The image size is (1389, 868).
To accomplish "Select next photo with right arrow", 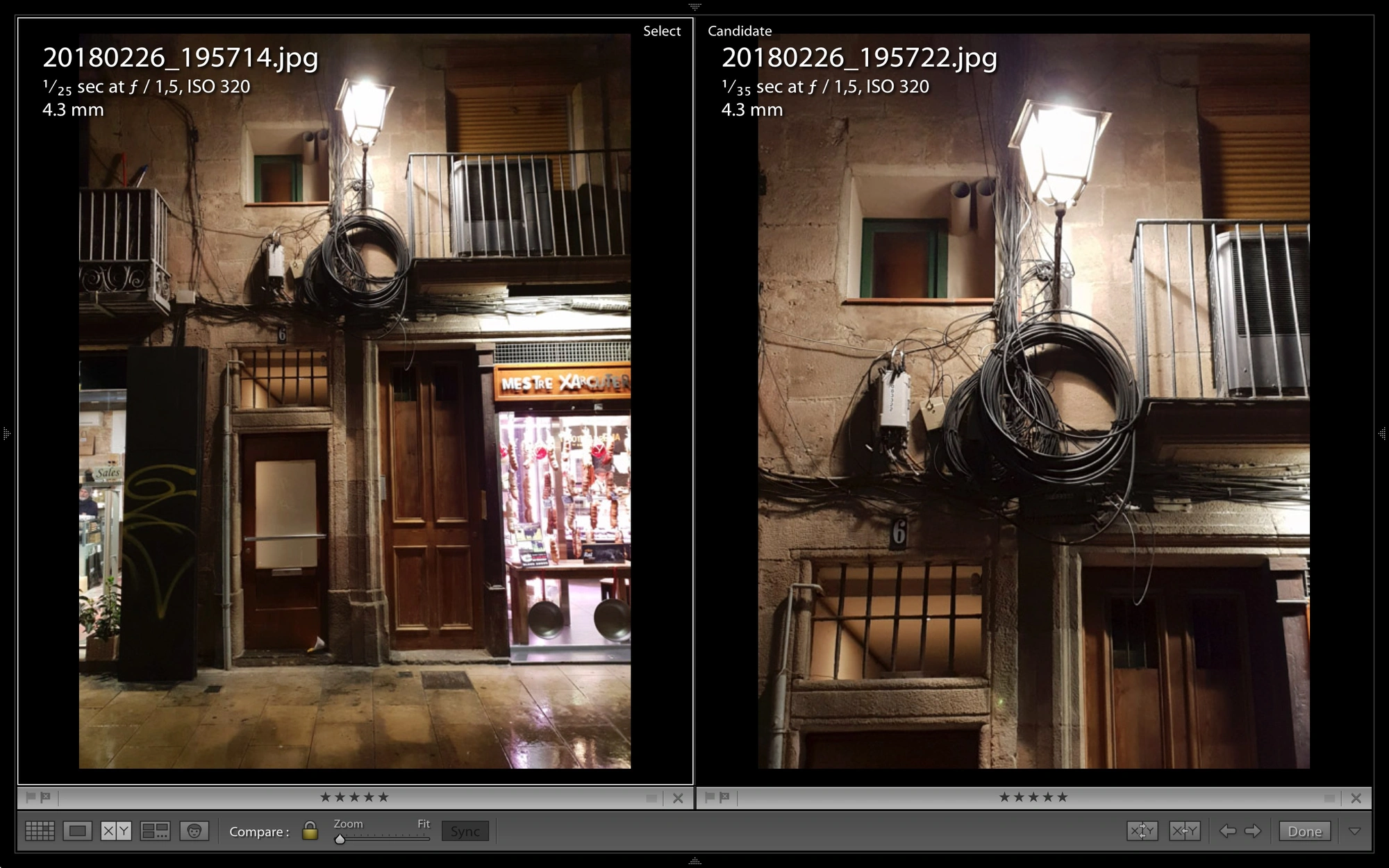I will coord(1252,831).
